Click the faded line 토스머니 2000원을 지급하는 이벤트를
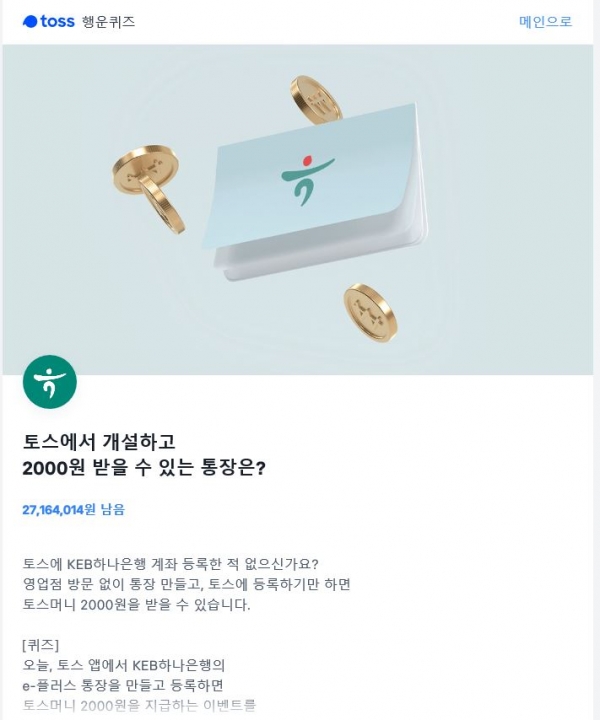 click(139, 705)
